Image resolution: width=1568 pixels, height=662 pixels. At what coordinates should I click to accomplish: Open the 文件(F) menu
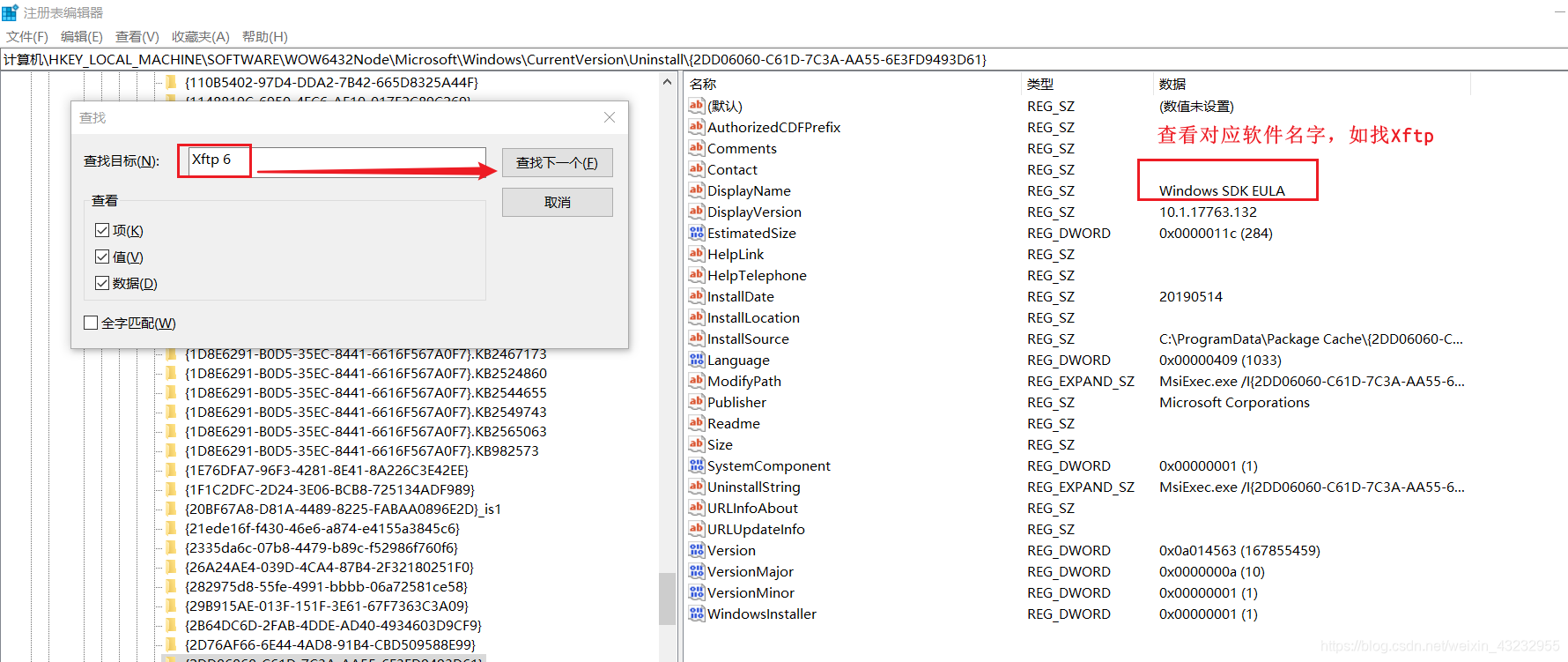click(x=27, y=36)
